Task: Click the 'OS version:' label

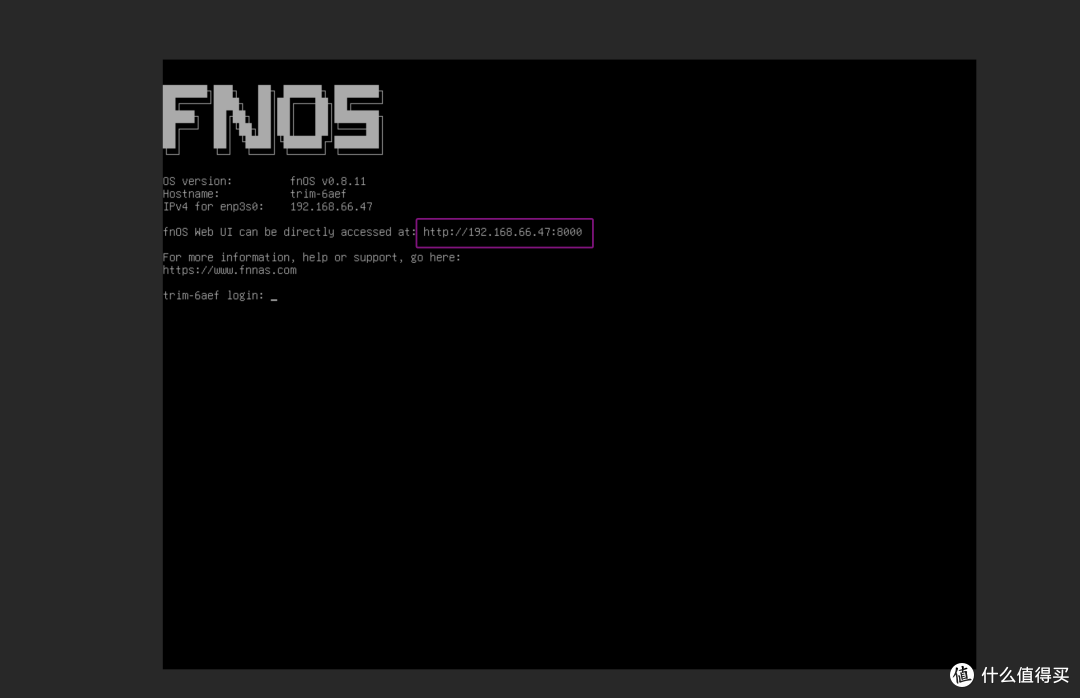Action: 197,181
